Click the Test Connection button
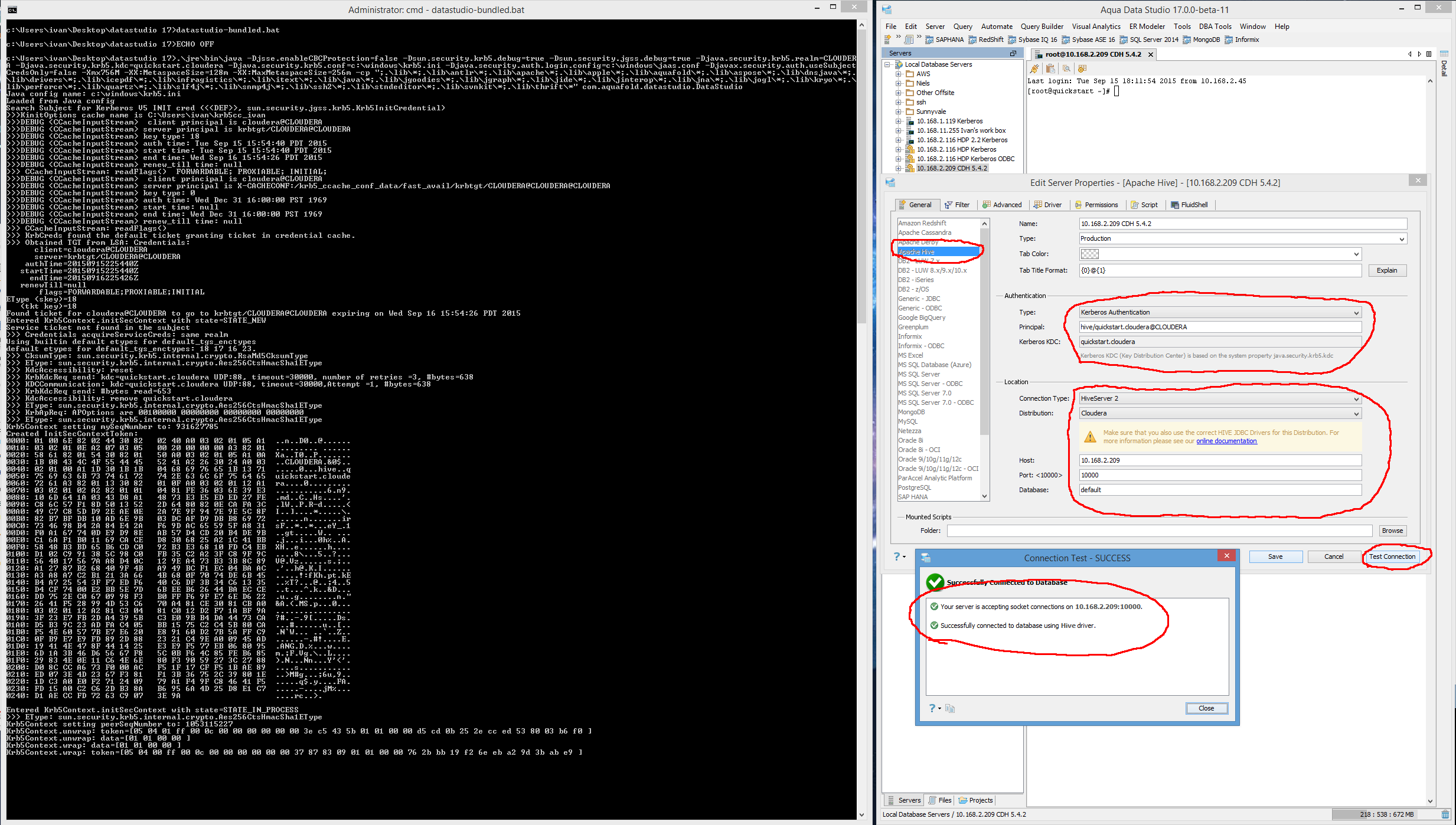This screenshot has height=825, width=1456. 1392,556
